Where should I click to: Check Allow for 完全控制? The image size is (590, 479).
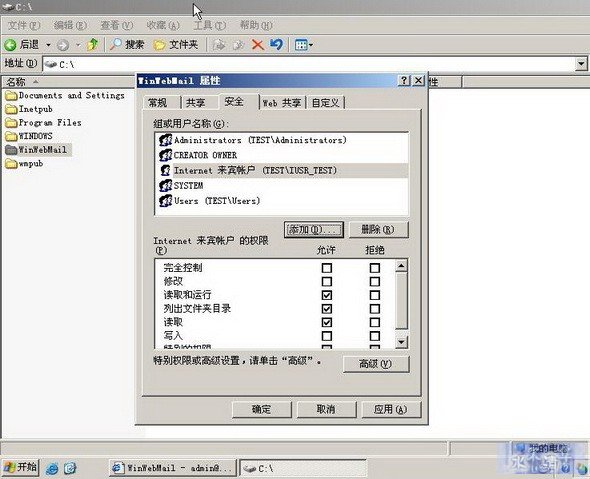(x=327, y=268)
